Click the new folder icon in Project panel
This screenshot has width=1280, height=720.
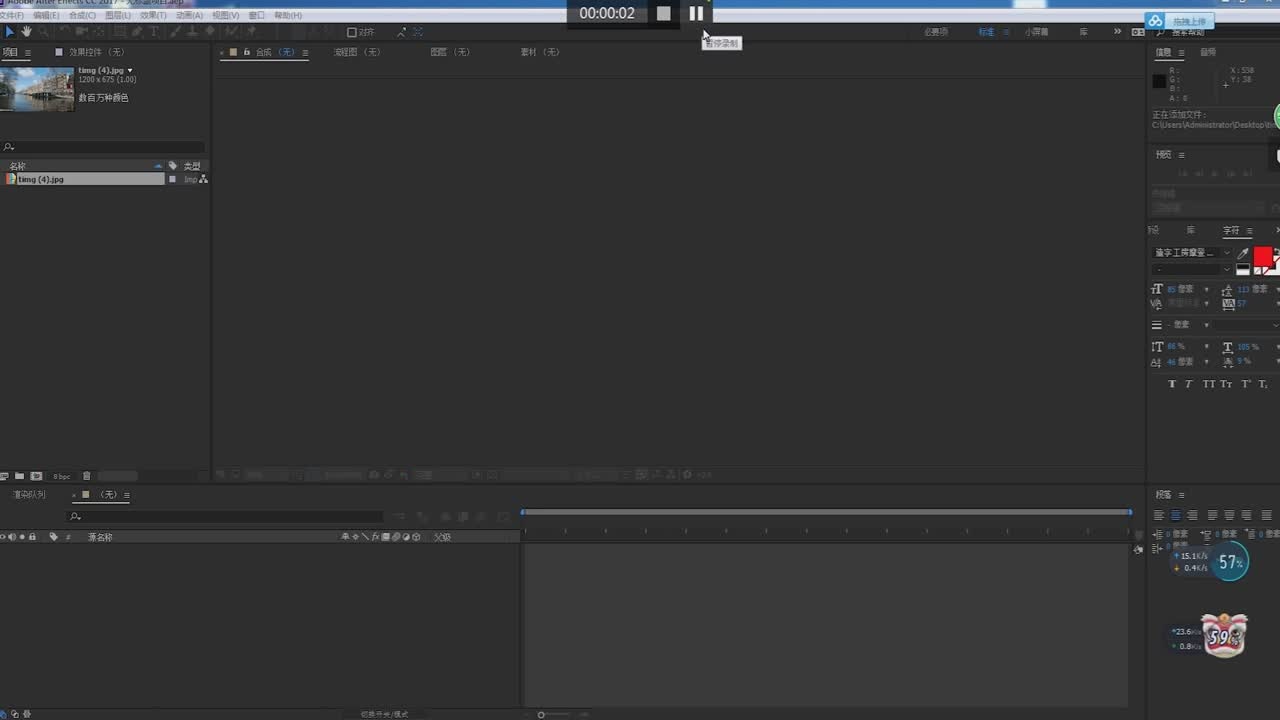pyautogui.click(x=19, y=476)
